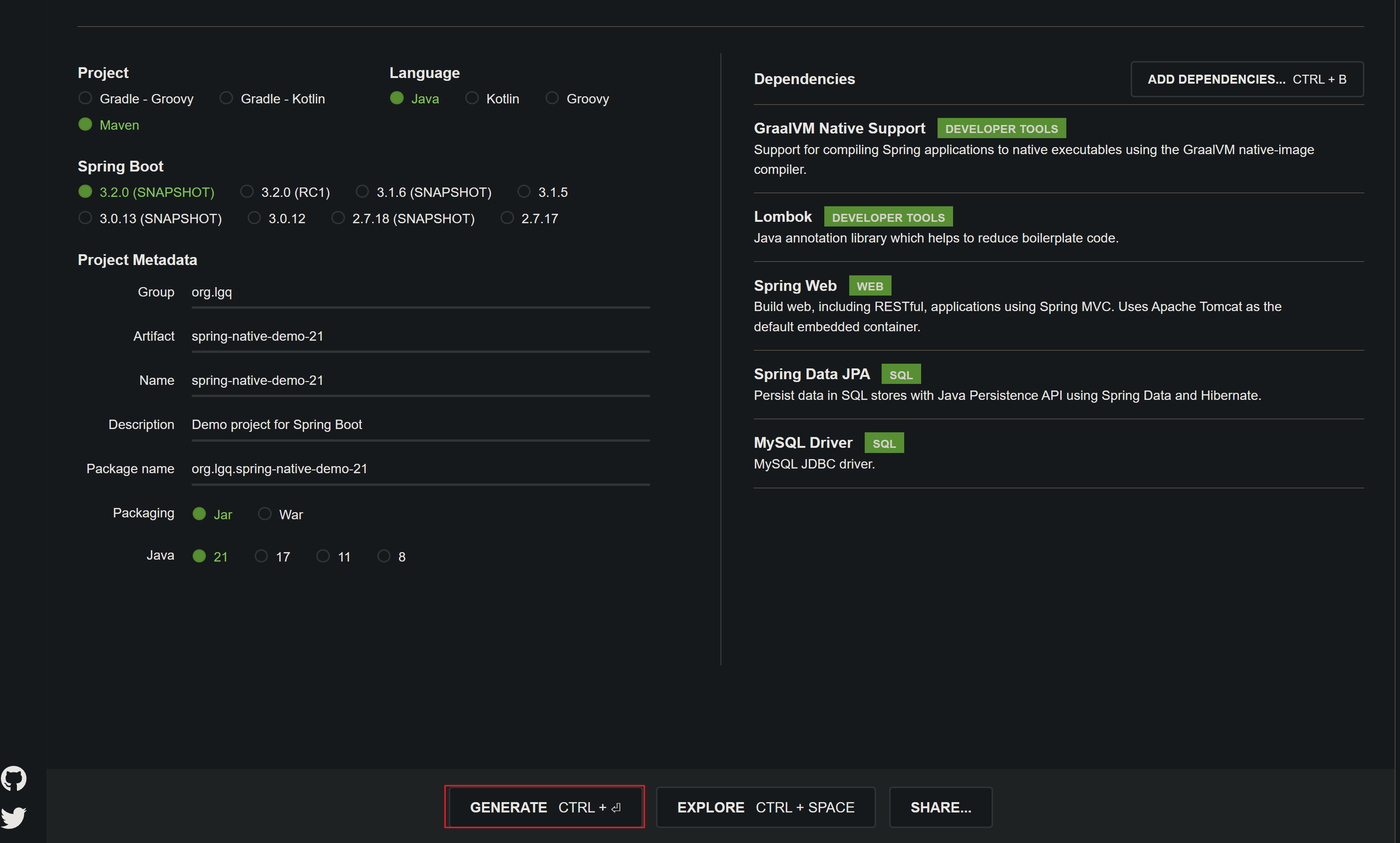Click the Developer Tools tag beside GraalVM

[1001, 128]
